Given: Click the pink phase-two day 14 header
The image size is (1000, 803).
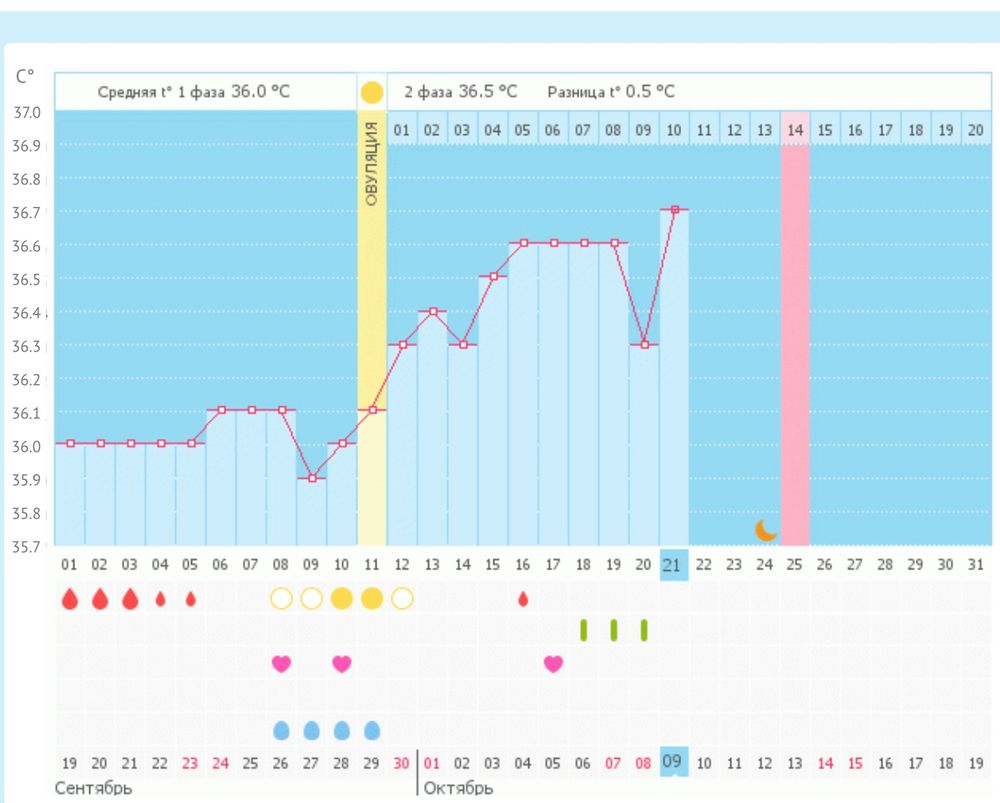Looking at the screenshot, I should (x=795, y=129).
